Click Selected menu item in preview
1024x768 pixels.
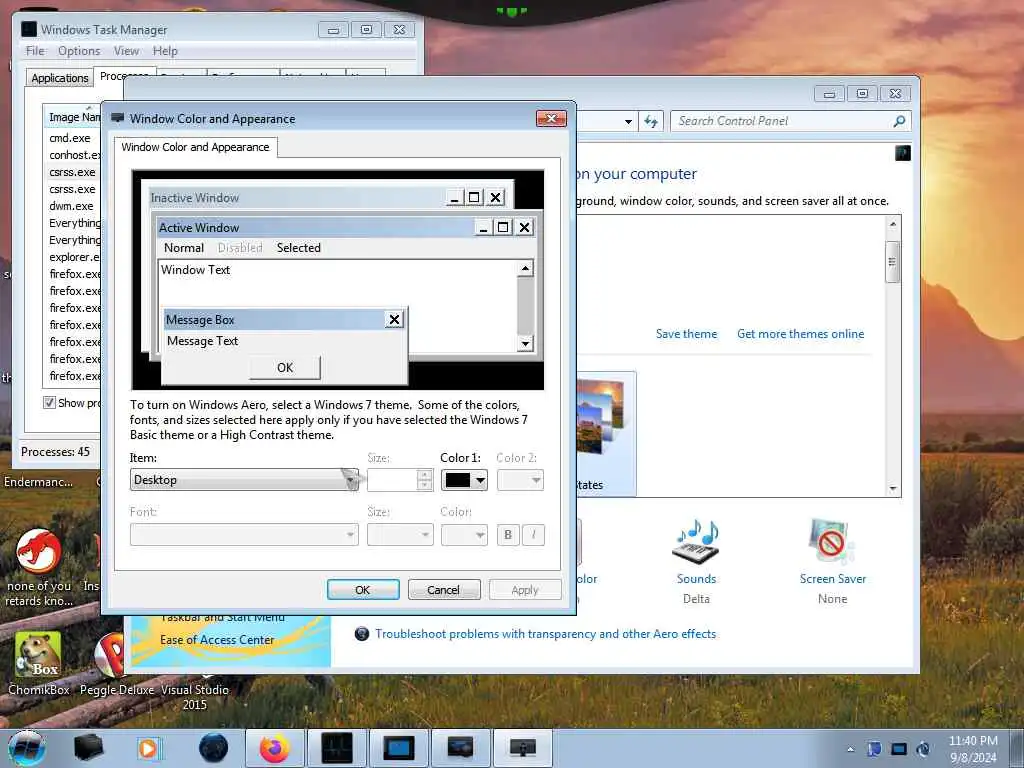pyautogui.click(x=298, y=248)
